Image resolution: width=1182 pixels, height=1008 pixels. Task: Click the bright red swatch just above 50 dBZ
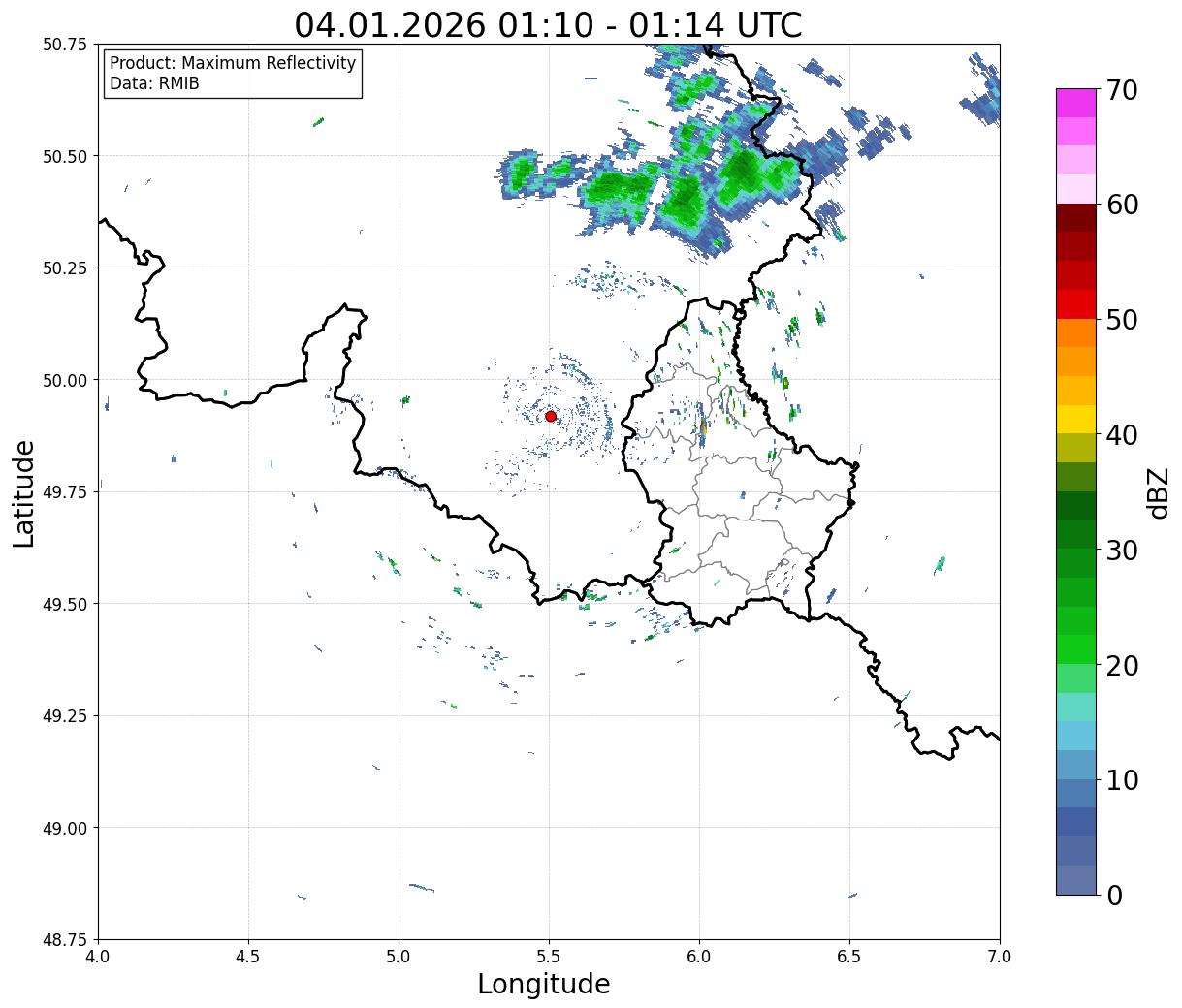point(1076,304)
